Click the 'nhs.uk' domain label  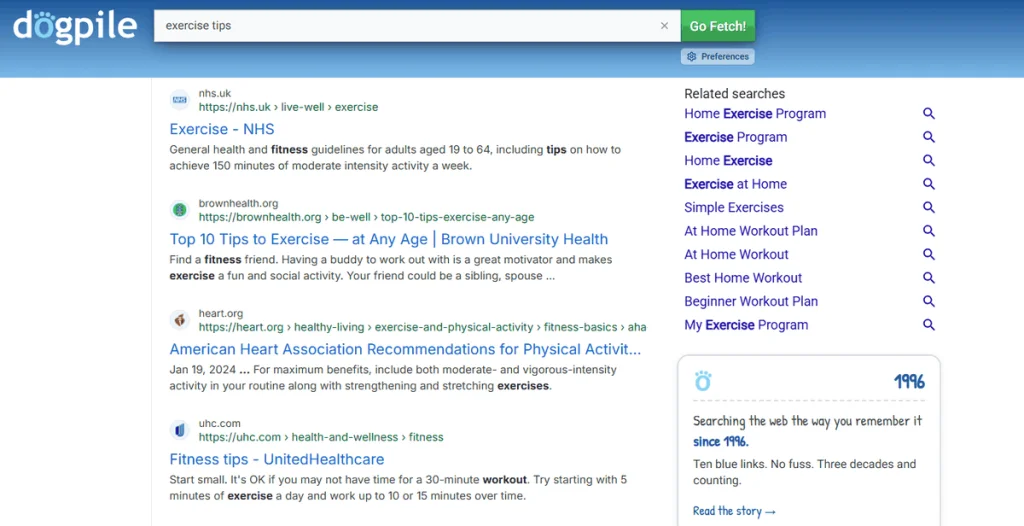[x=215, y=93]
